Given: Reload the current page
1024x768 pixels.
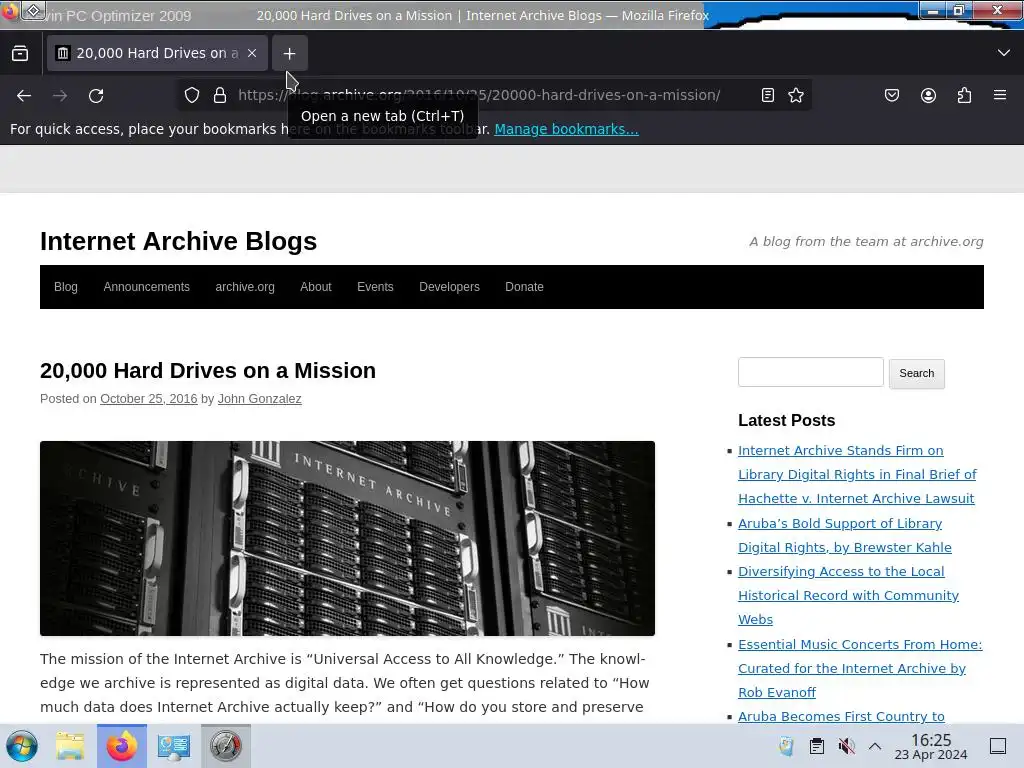Looking at the screenshot, I should click(x=96, y=95).
